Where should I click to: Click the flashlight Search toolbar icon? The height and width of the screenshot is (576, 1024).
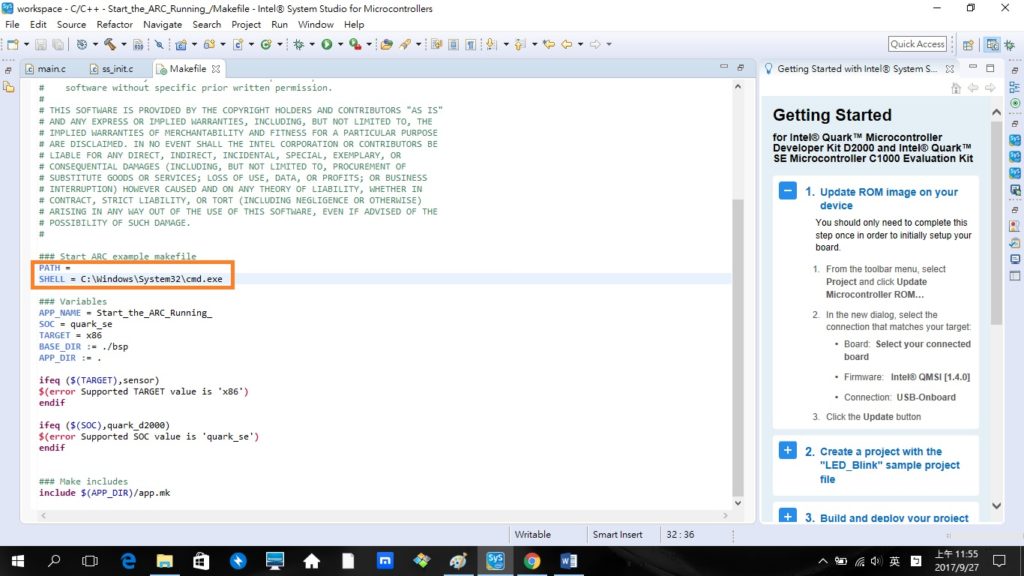(x=406, y=44)
